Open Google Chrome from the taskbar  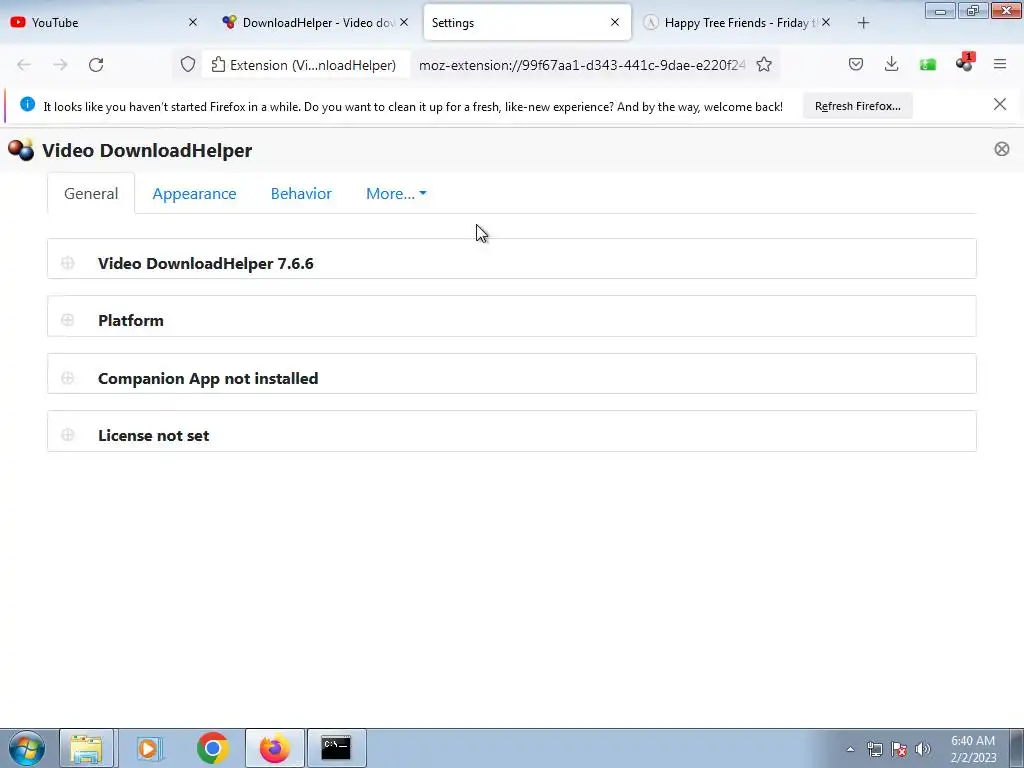tap(212, 748)
